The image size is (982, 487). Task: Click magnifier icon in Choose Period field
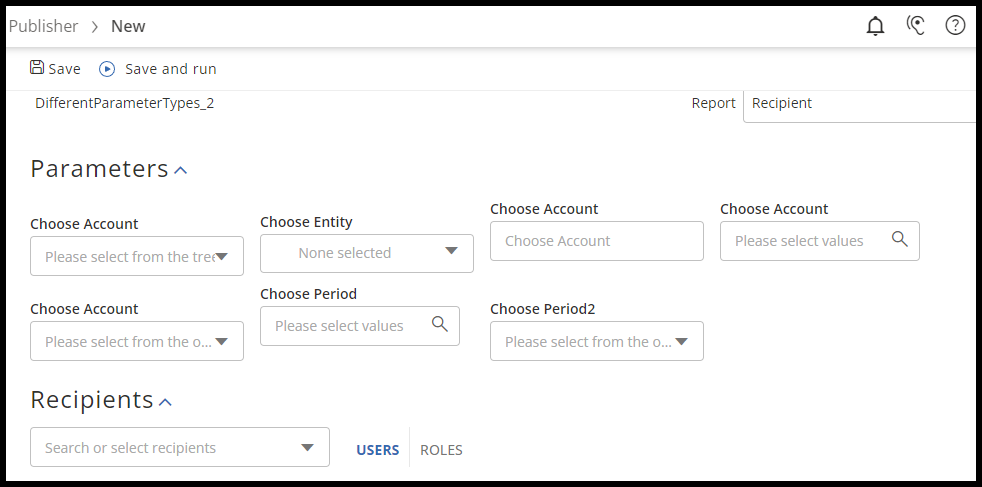439,325
